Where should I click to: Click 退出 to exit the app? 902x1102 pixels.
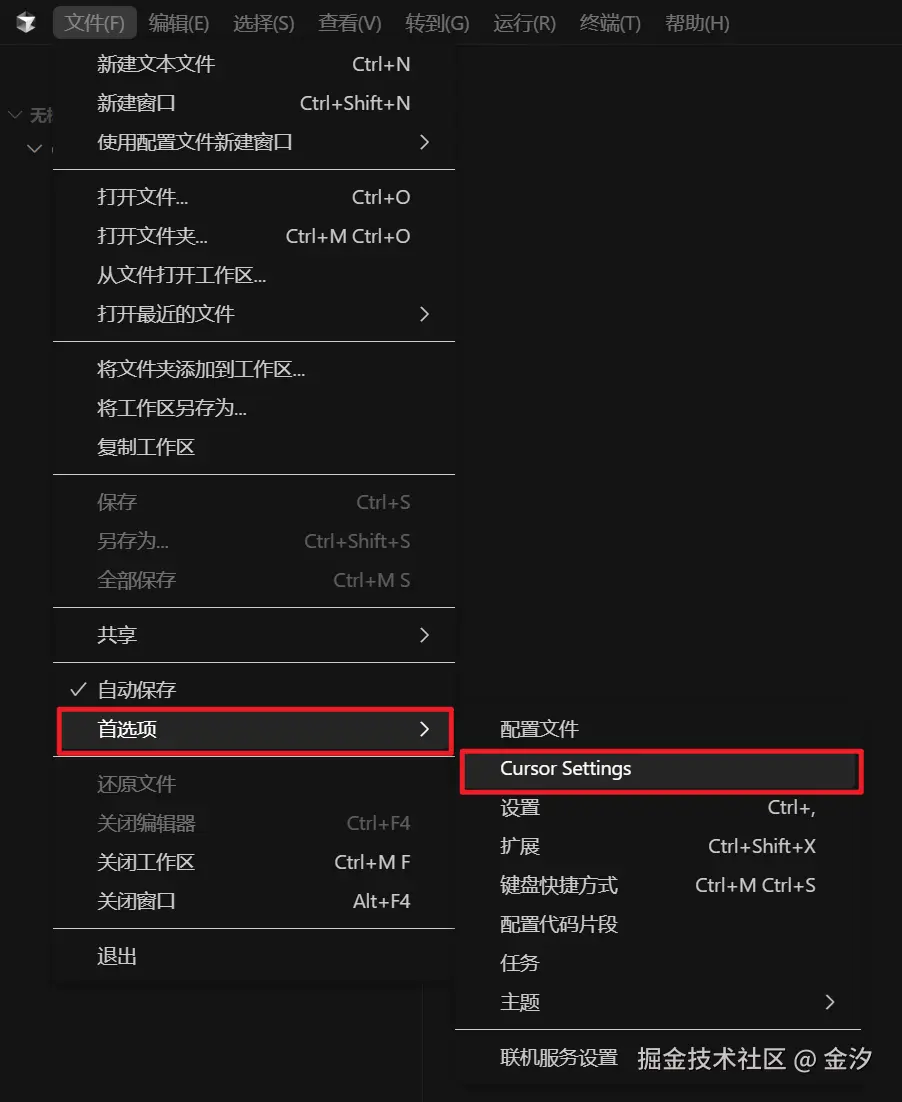coord(117,957)
